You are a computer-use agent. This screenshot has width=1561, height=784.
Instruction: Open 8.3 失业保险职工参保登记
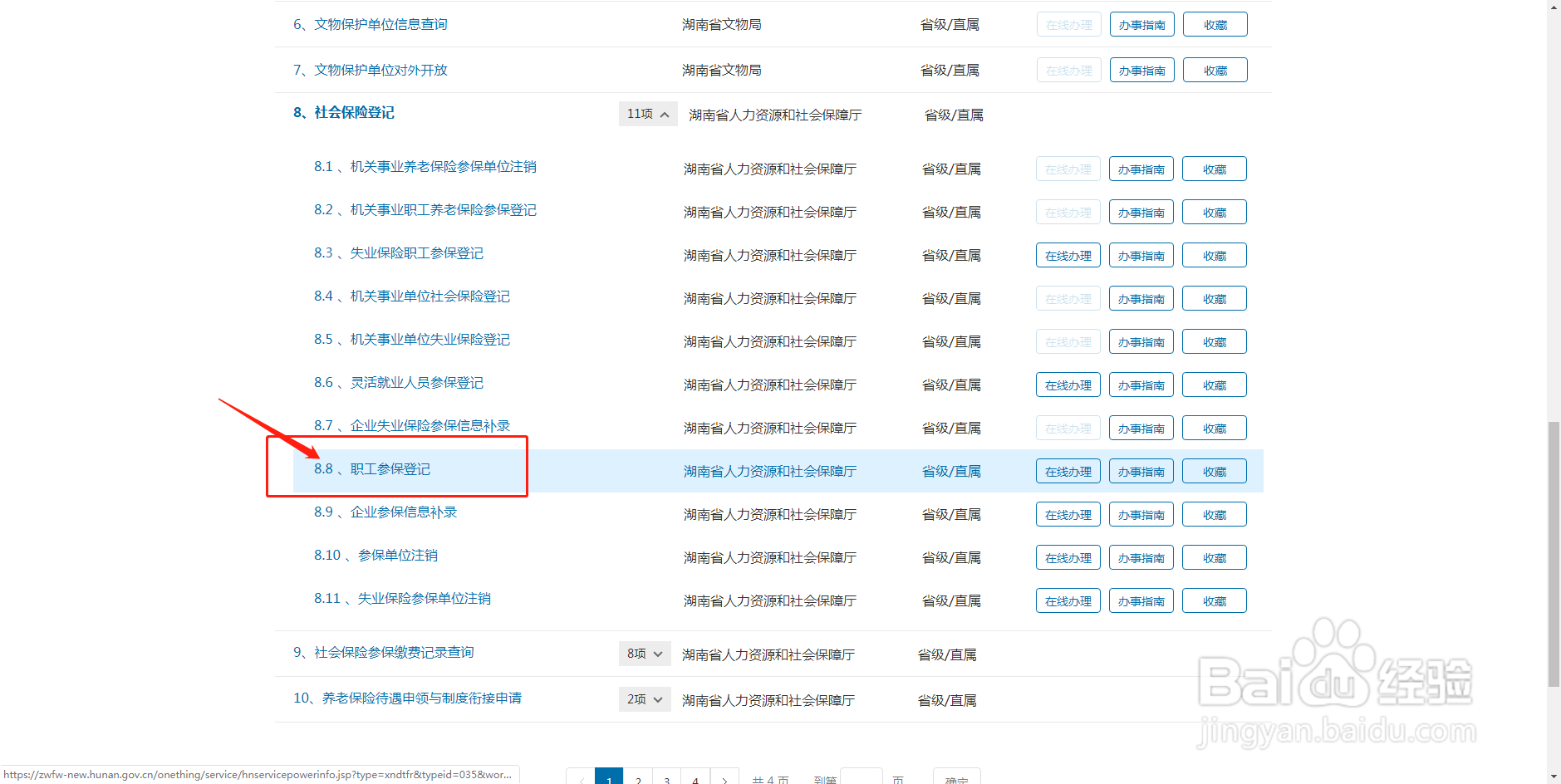point(399,253)
